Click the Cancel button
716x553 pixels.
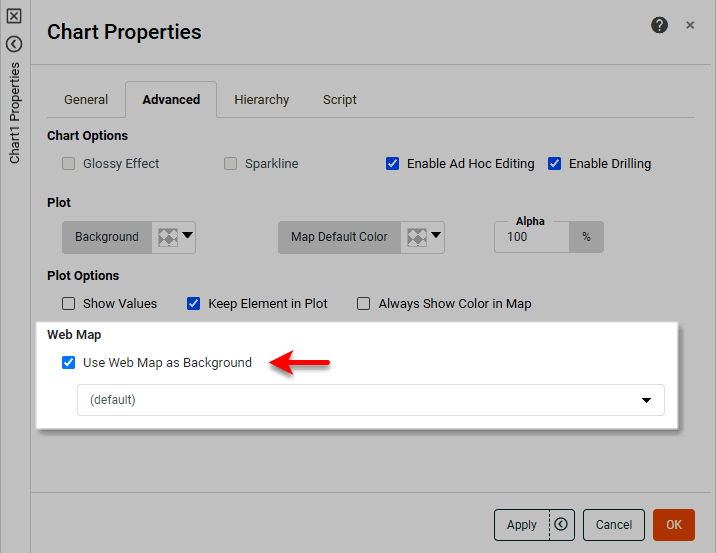coord(614,524)
